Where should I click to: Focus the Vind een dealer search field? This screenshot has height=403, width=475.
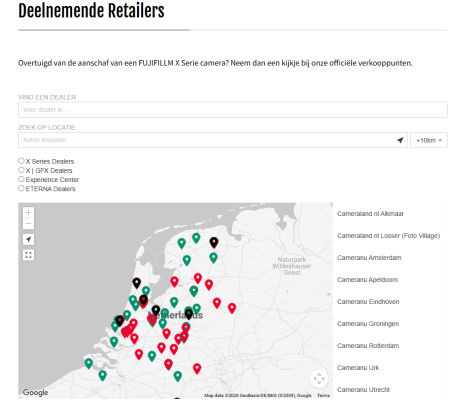tap(233, 110)
